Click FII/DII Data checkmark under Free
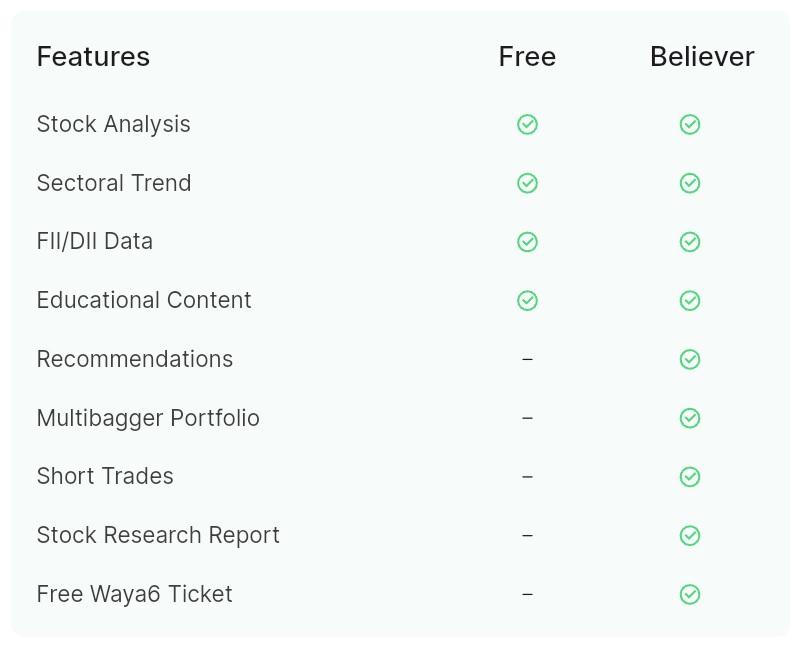 pyautogui.click(x=527, y=242)
